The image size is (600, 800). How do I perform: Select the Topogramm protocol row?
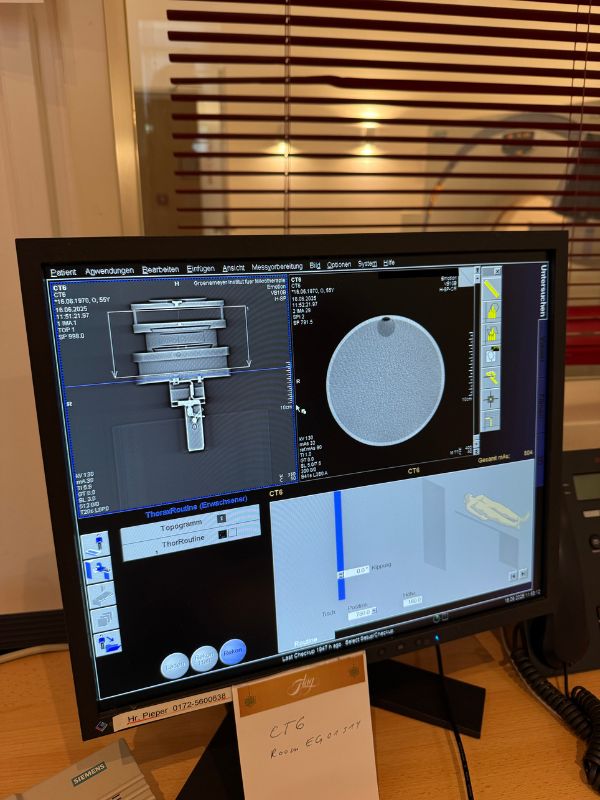[190, 523]
